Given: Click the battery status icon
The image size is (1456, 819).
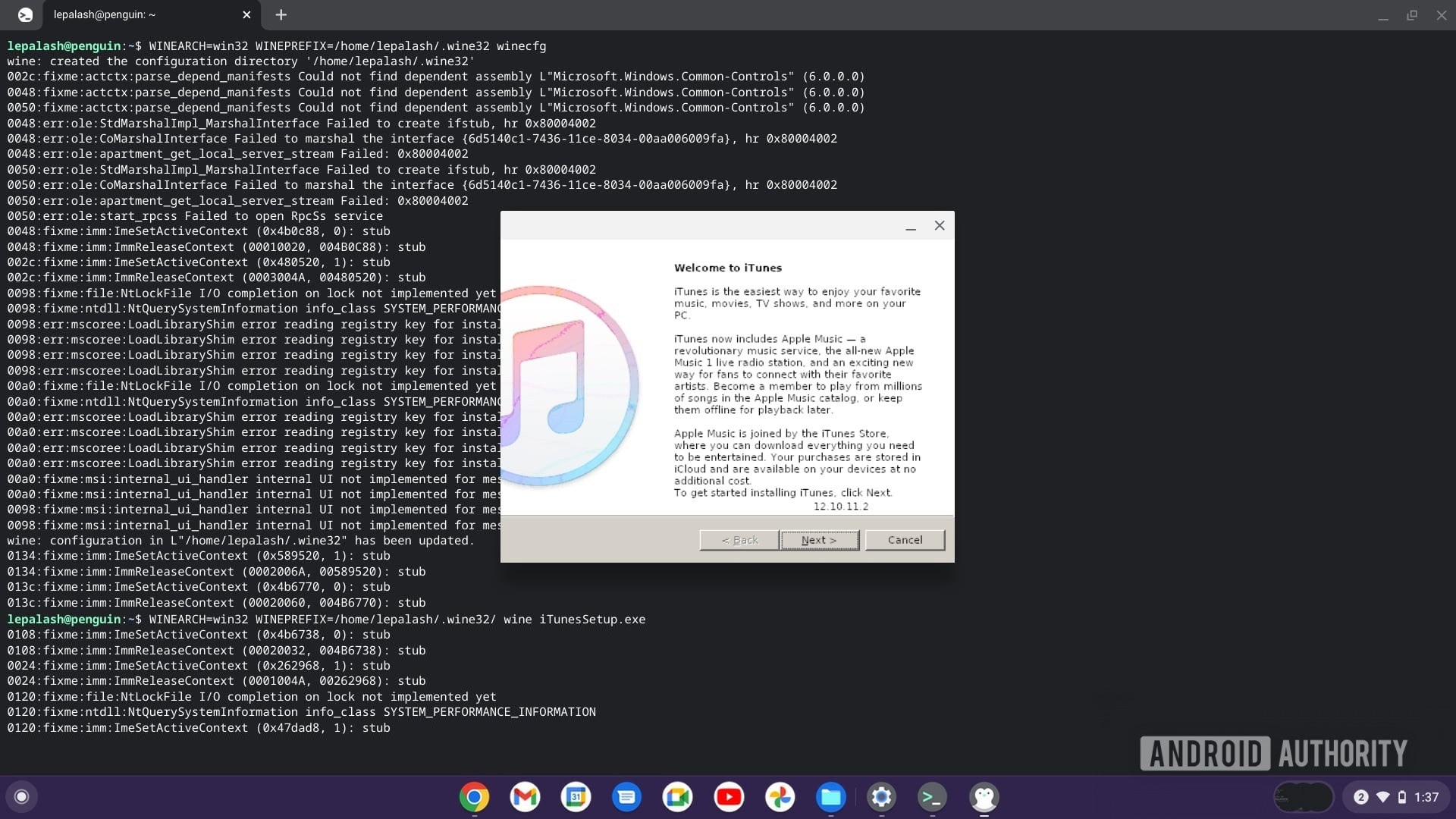Looking at the screenshot, I should (1402, 797).
